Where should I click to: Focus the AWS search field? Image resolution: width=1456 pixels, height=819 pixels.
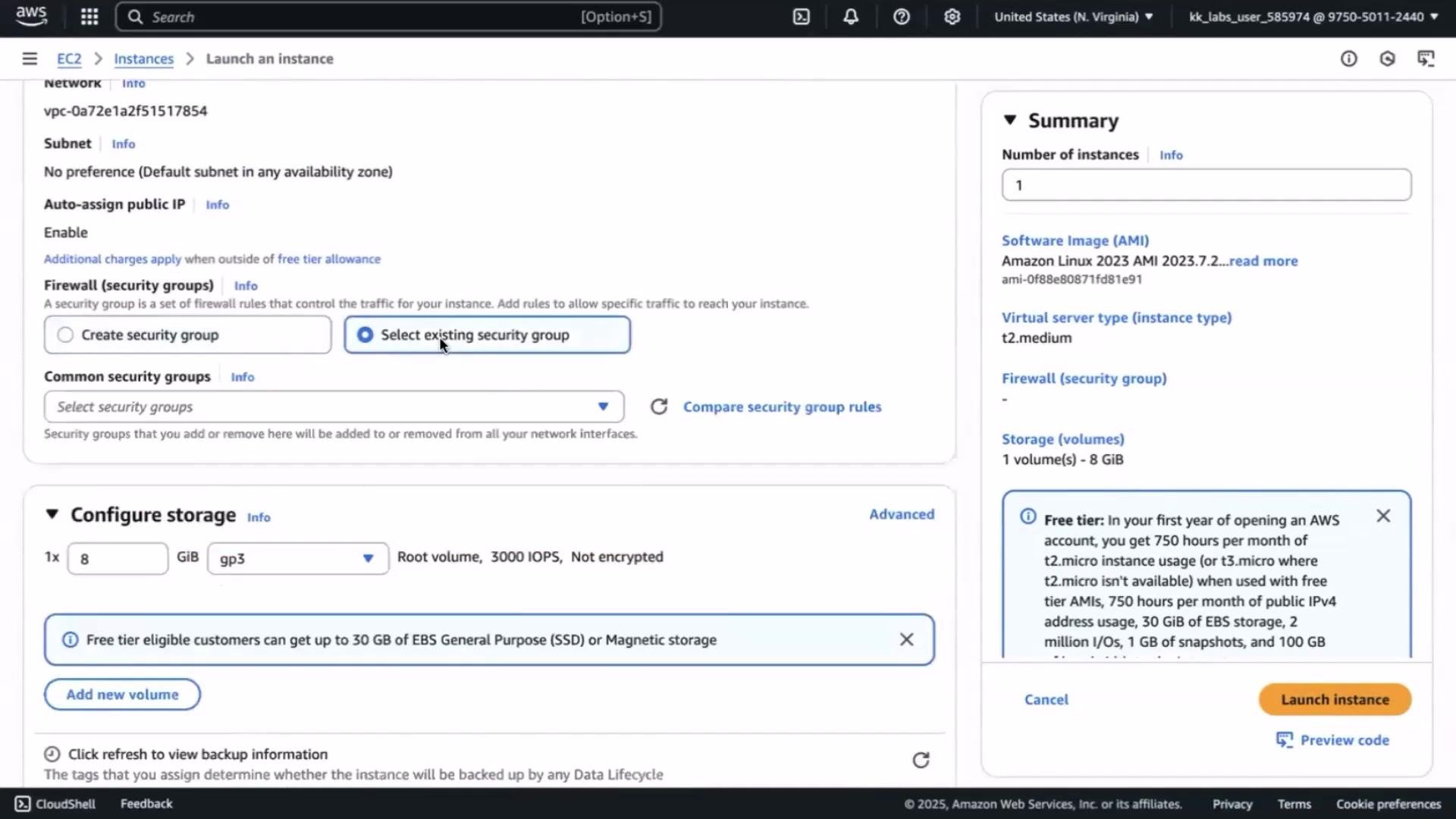388,17
